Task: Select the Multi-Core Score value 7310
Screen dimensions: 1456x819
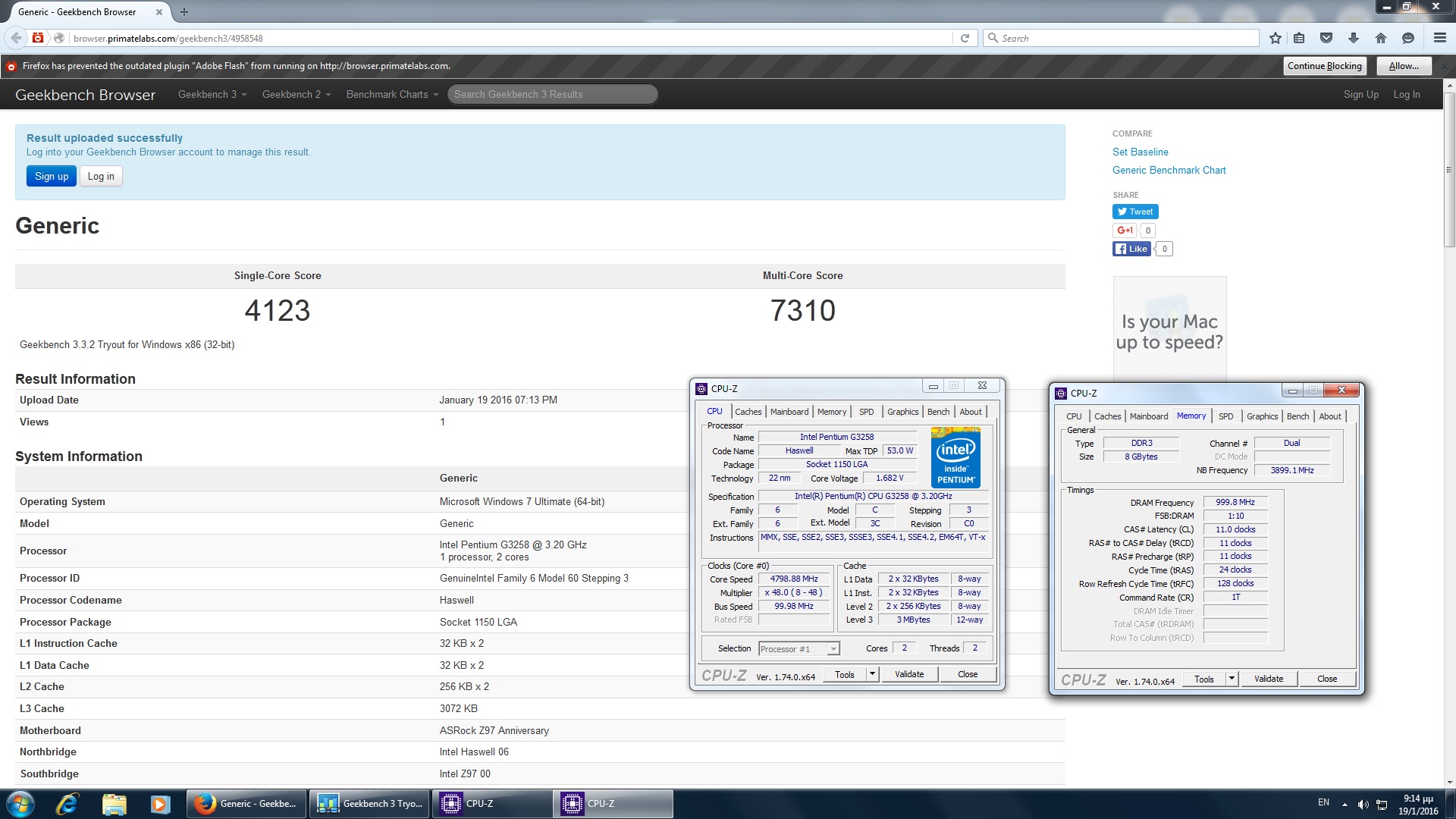Action: [803, 310]
